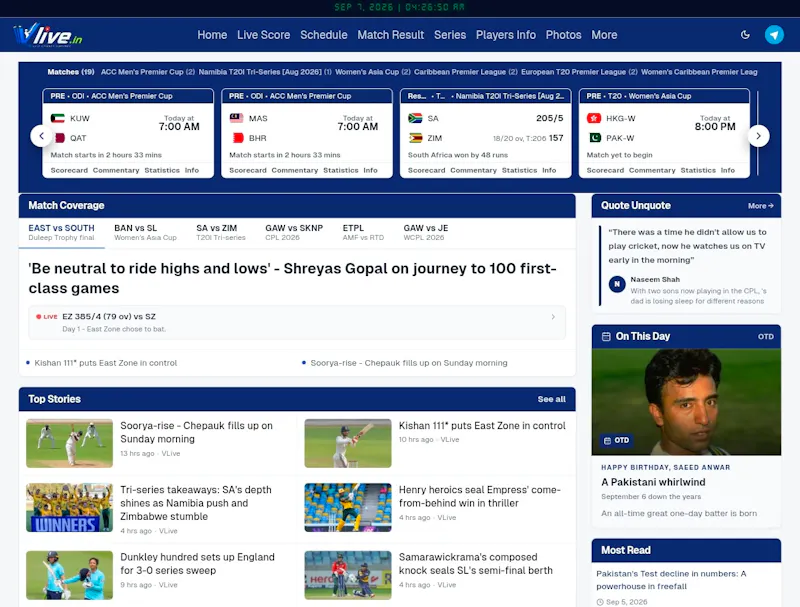
Task: Filter by Namibia T20I Tri-Series
Action: coord(265,72)
